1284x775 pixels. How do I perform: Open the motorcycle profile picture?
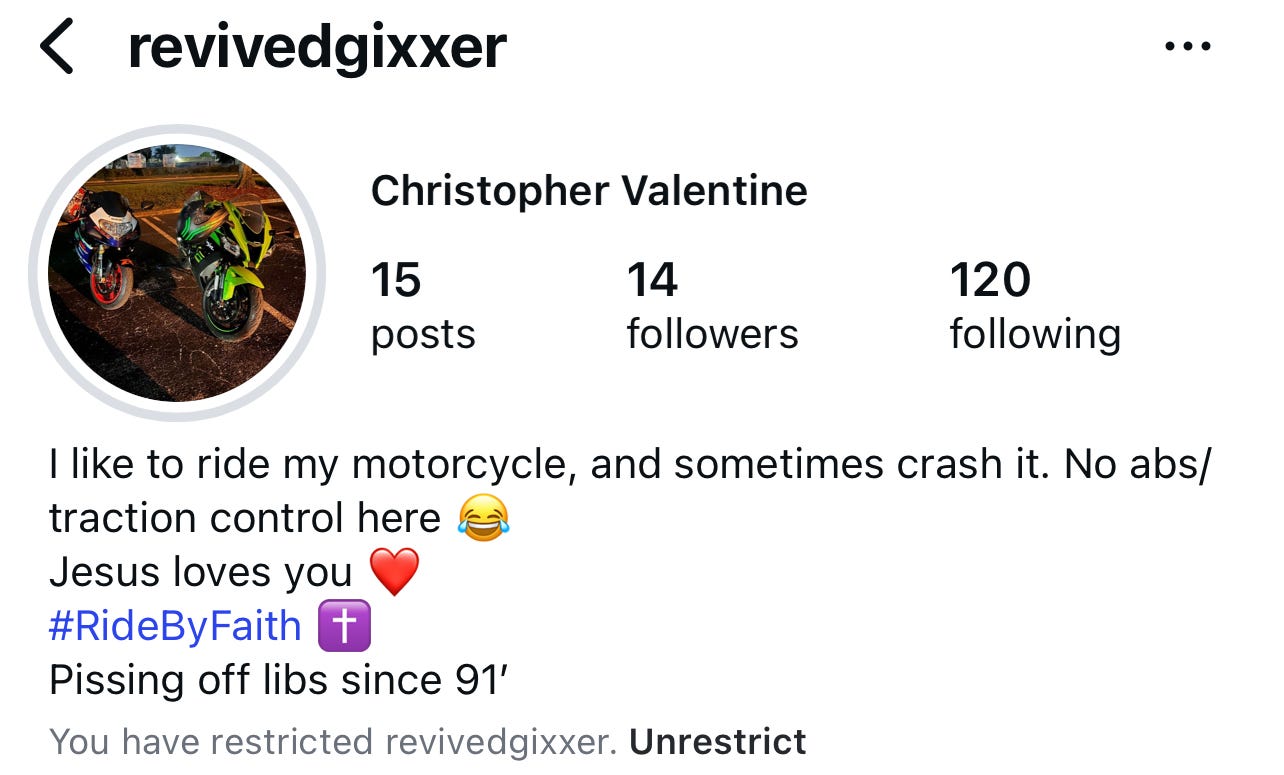click(177, 273)
